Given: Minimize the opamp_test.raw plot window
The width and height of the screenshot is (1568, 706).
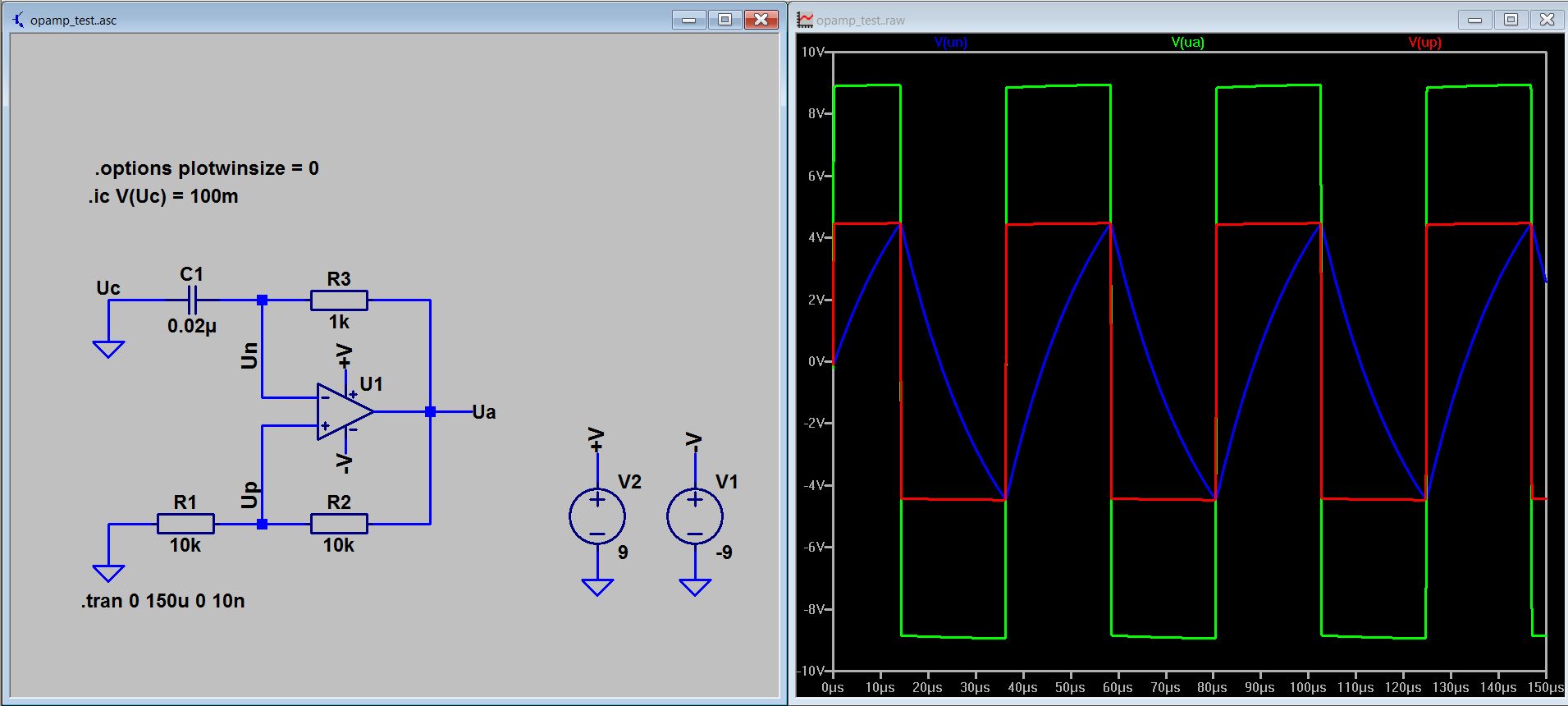Looking at the screenshot, I should point(1475,20).
